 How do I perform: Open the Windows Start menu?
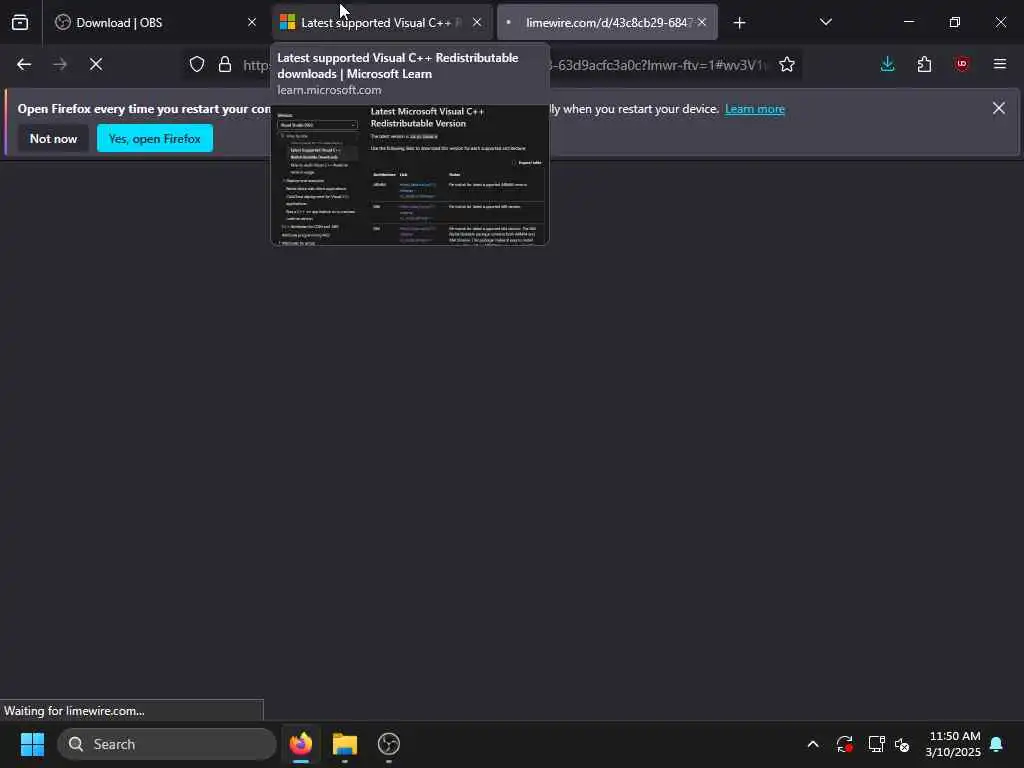pos(32,744)
